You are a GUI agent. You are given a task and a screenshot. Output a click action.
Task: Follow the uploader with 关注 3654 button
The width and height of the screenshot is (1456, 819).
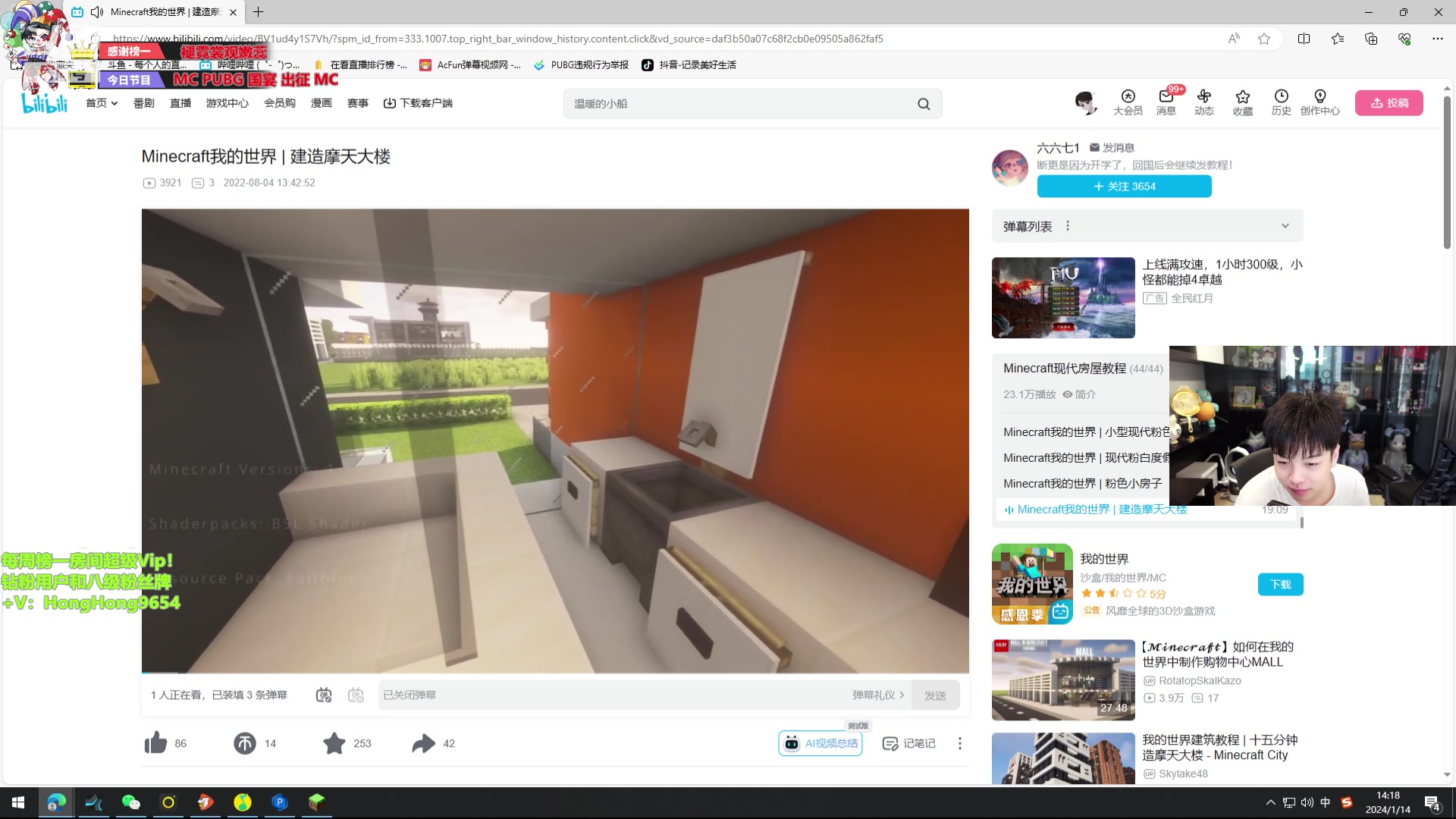coord(1124,187)
